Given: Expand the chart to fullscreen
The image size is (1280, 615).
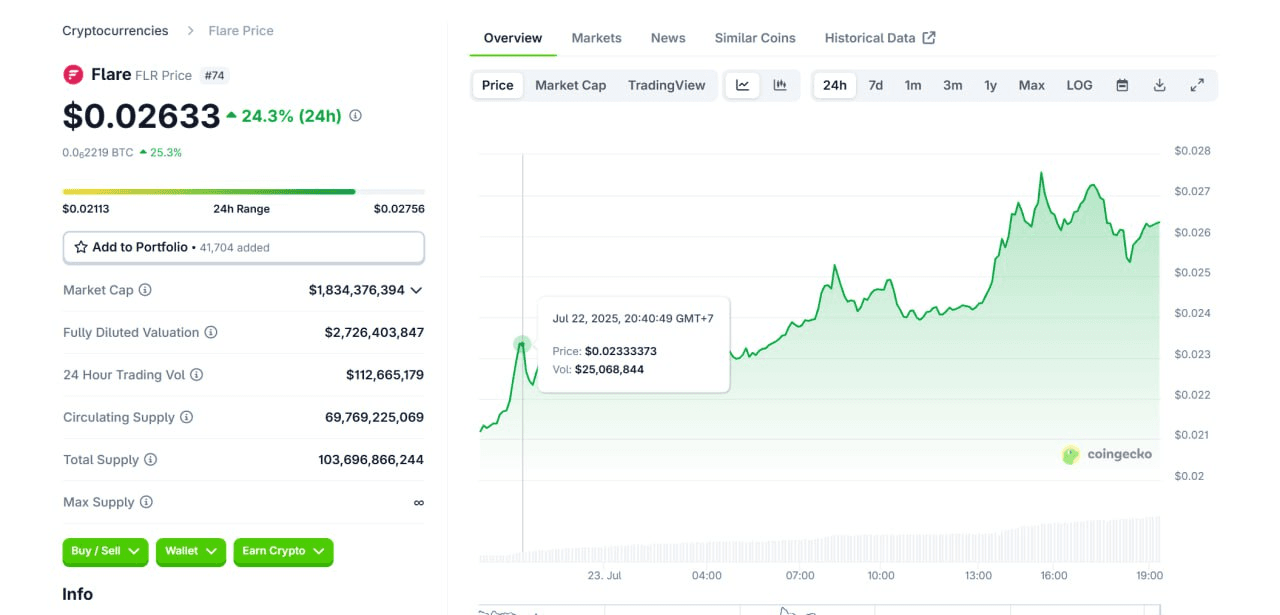Looking at the screenshot, I should coord(1197,85).
